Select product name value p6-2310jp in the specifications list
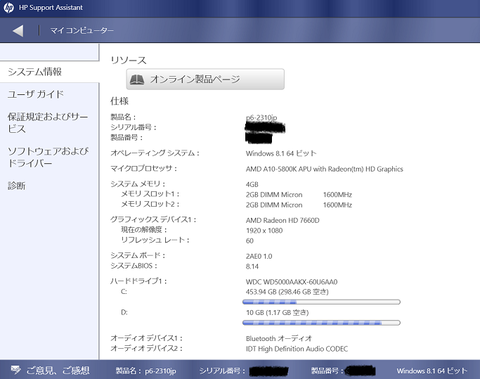Viewport: 480px width, 379px height. (261, 117)
